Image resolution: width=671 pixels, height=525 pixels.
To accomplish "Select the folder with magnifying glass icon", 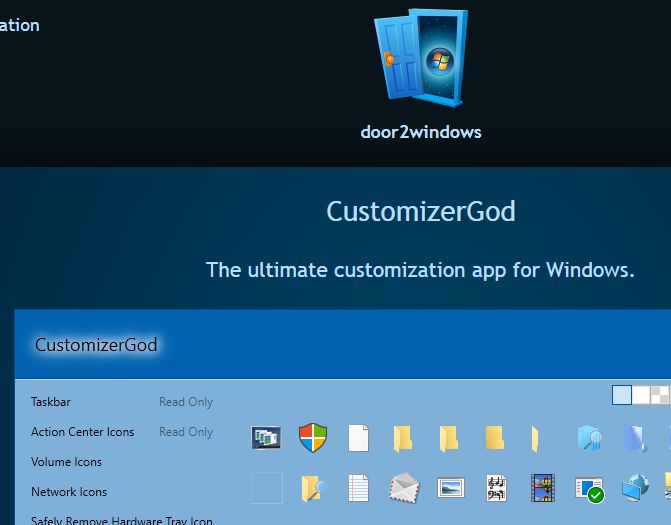I will click(314, 488).
